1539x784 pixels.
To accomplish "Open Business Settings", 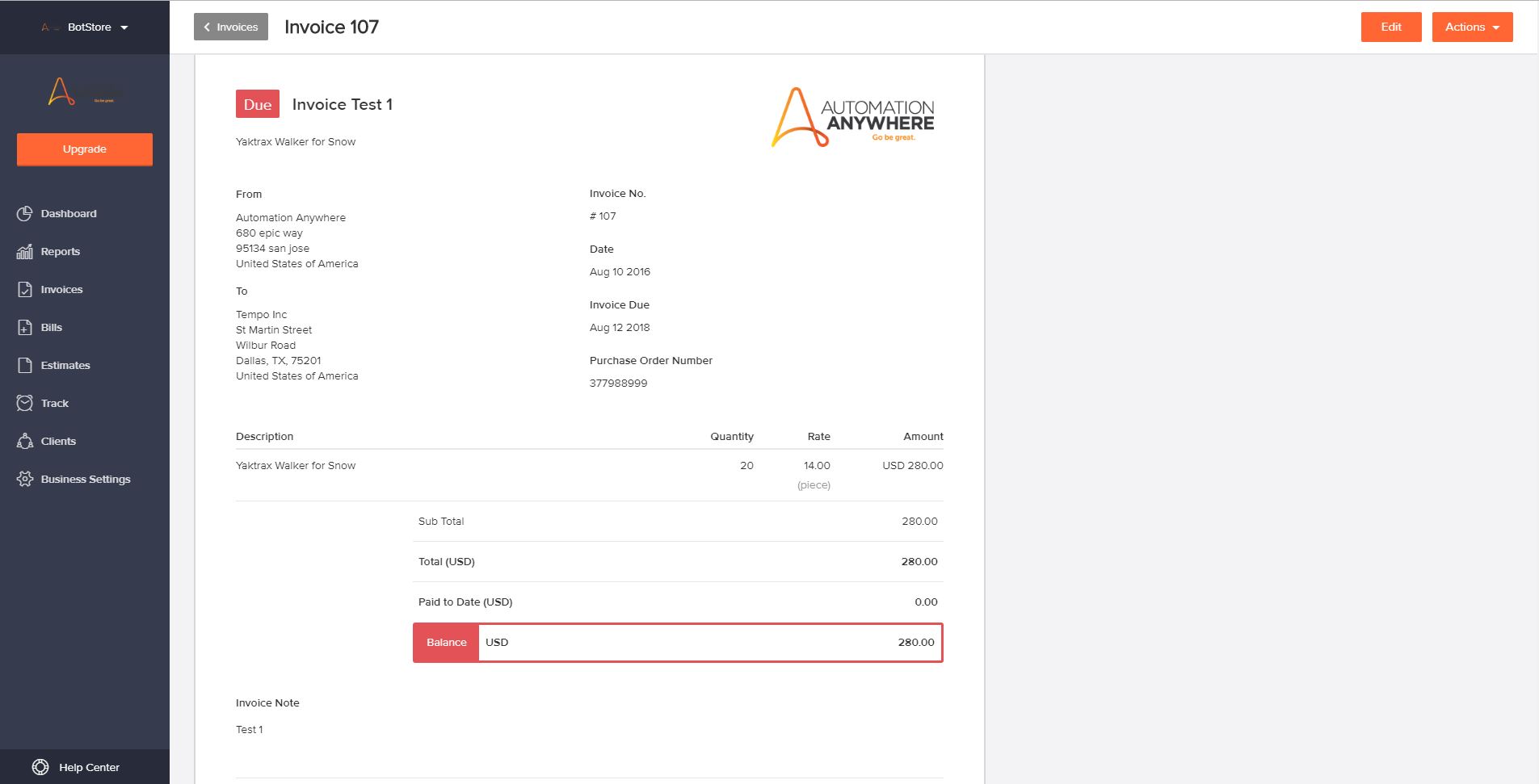I will pyautogui.click(x=86, y=480).
